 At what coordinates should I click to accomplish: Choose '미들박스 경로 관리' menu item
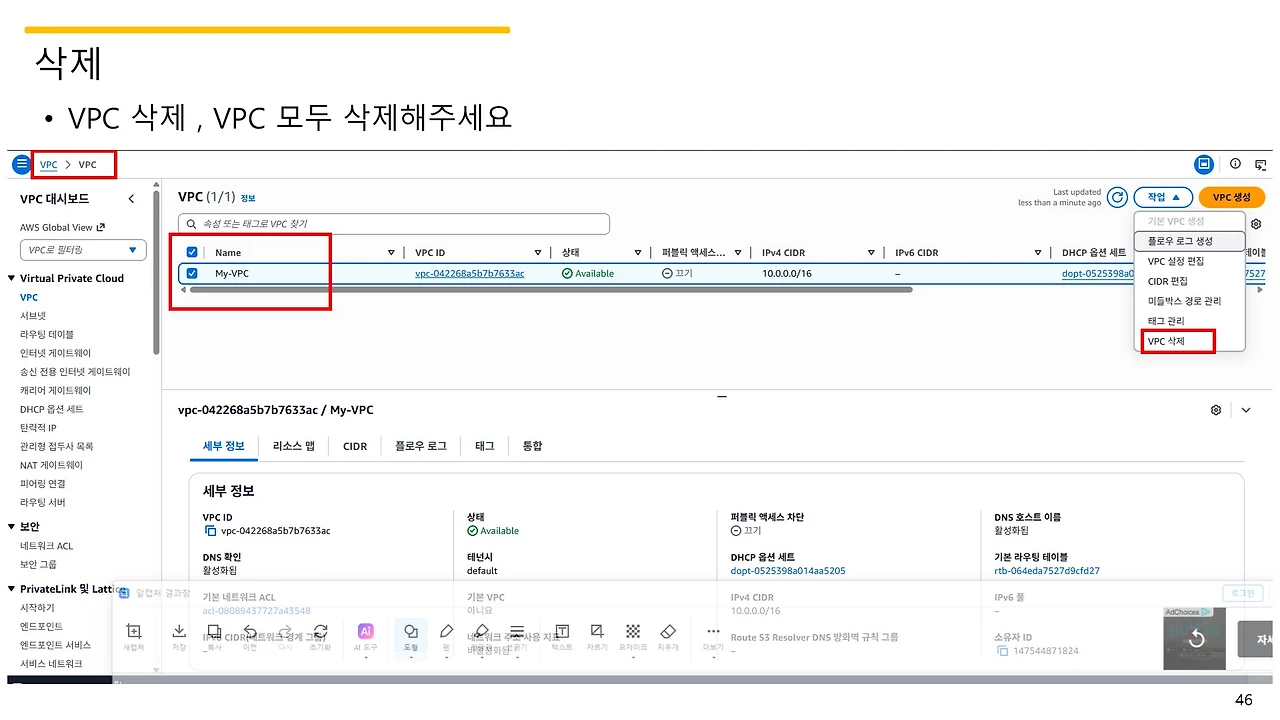pos(1189,301)
